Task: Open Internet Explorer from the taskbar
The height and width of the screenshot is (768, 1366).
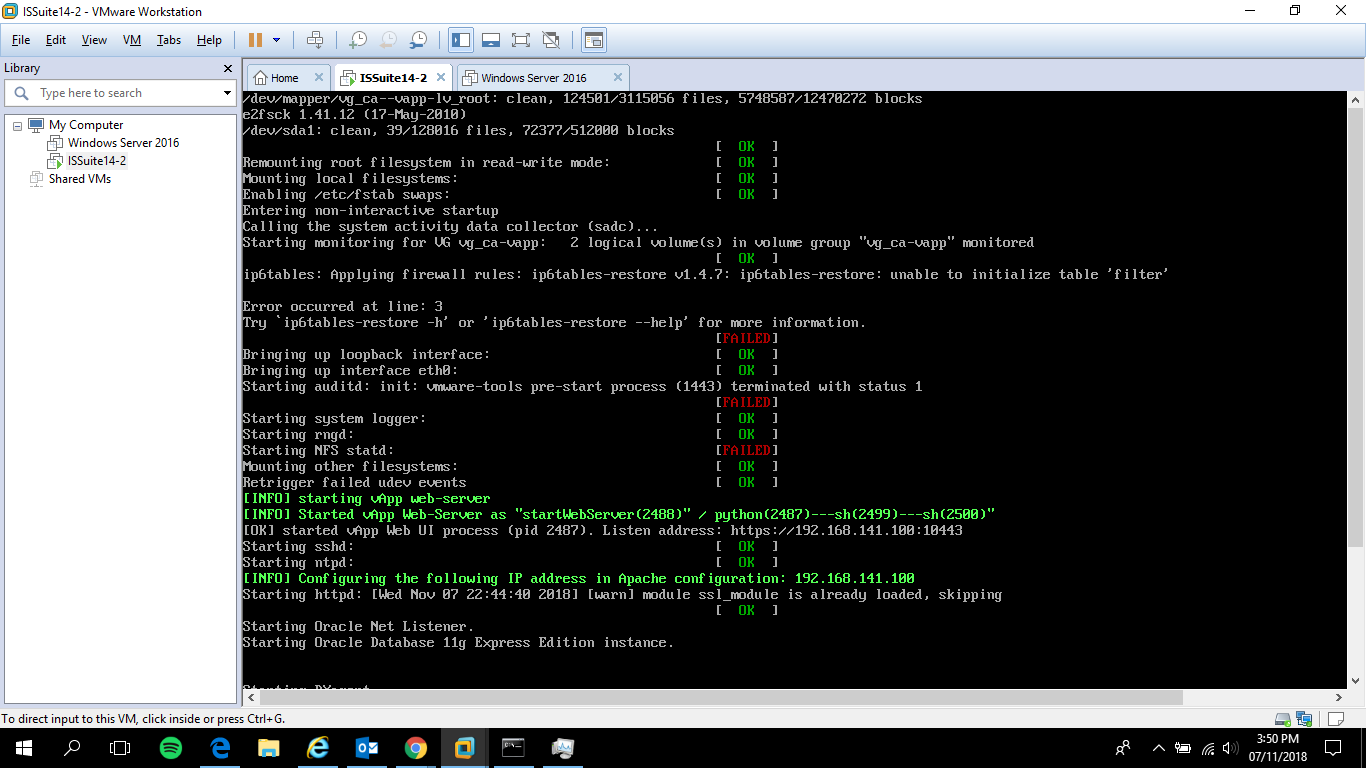Action: (318, 748)
